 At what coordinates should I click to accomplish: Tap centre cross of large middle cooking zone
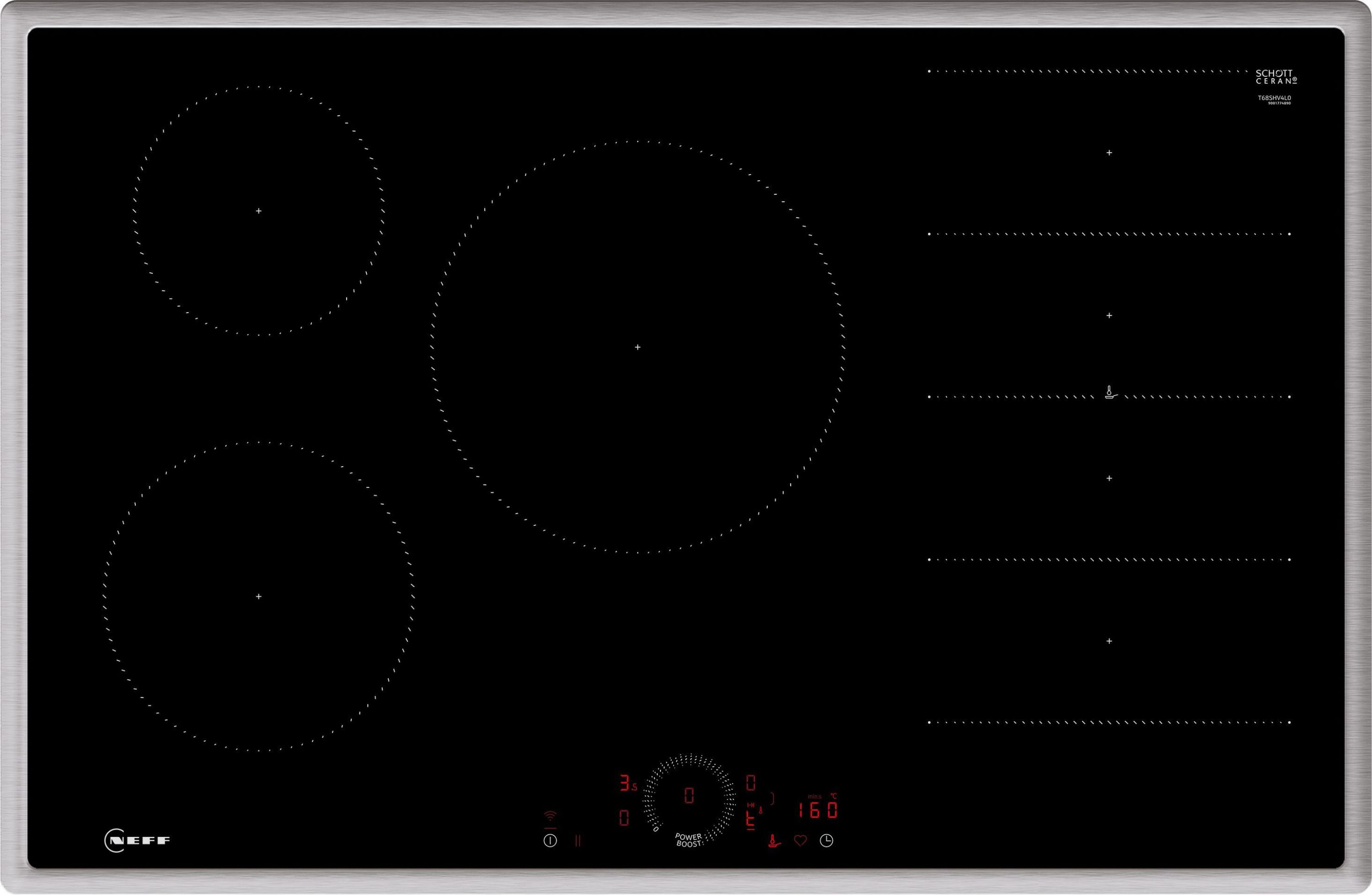(x=638, y=347)
